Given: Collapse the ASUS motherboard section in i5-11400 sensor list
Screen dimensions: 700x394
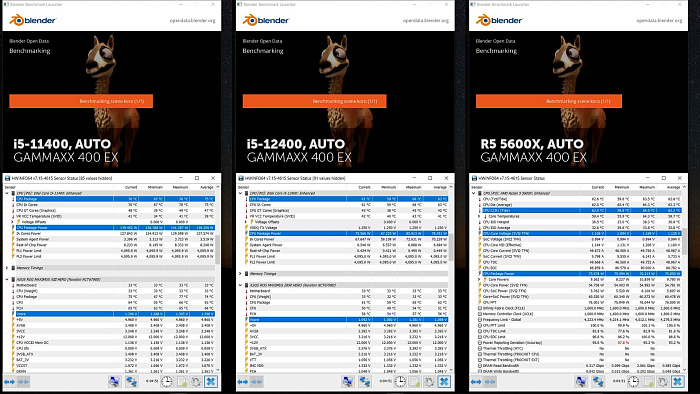Looking at the screenshot, I should tap(7, 279).
